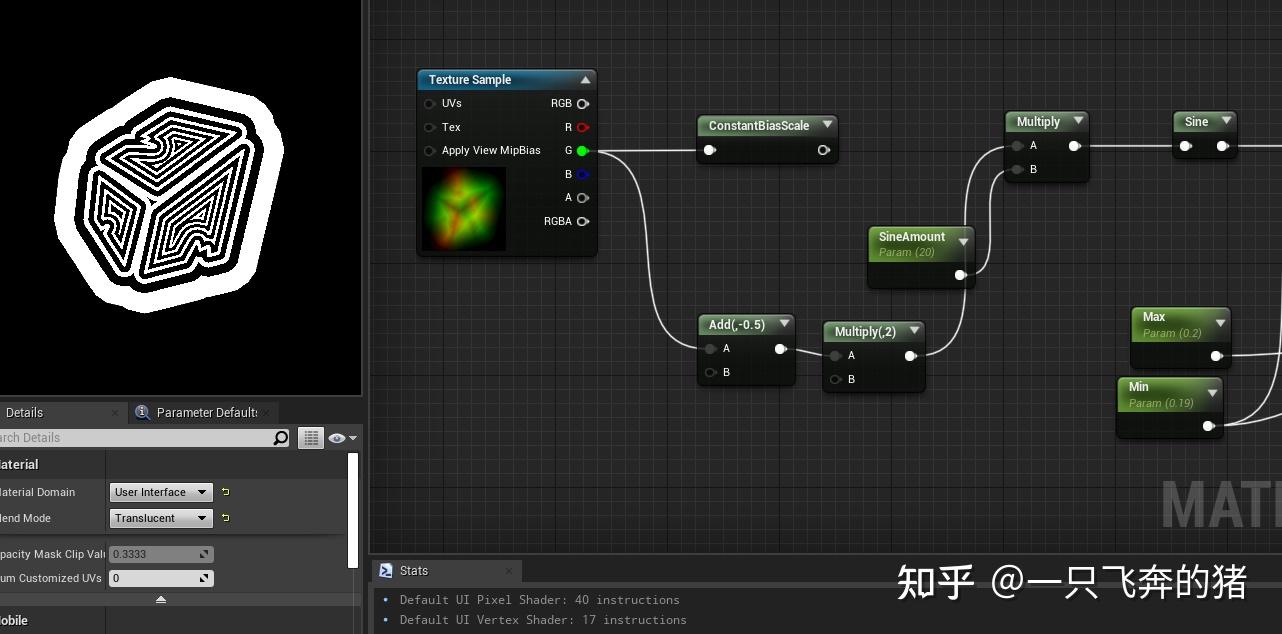Click the Mobile section header in Details
Screen dimensions: 1282x634
15,620
